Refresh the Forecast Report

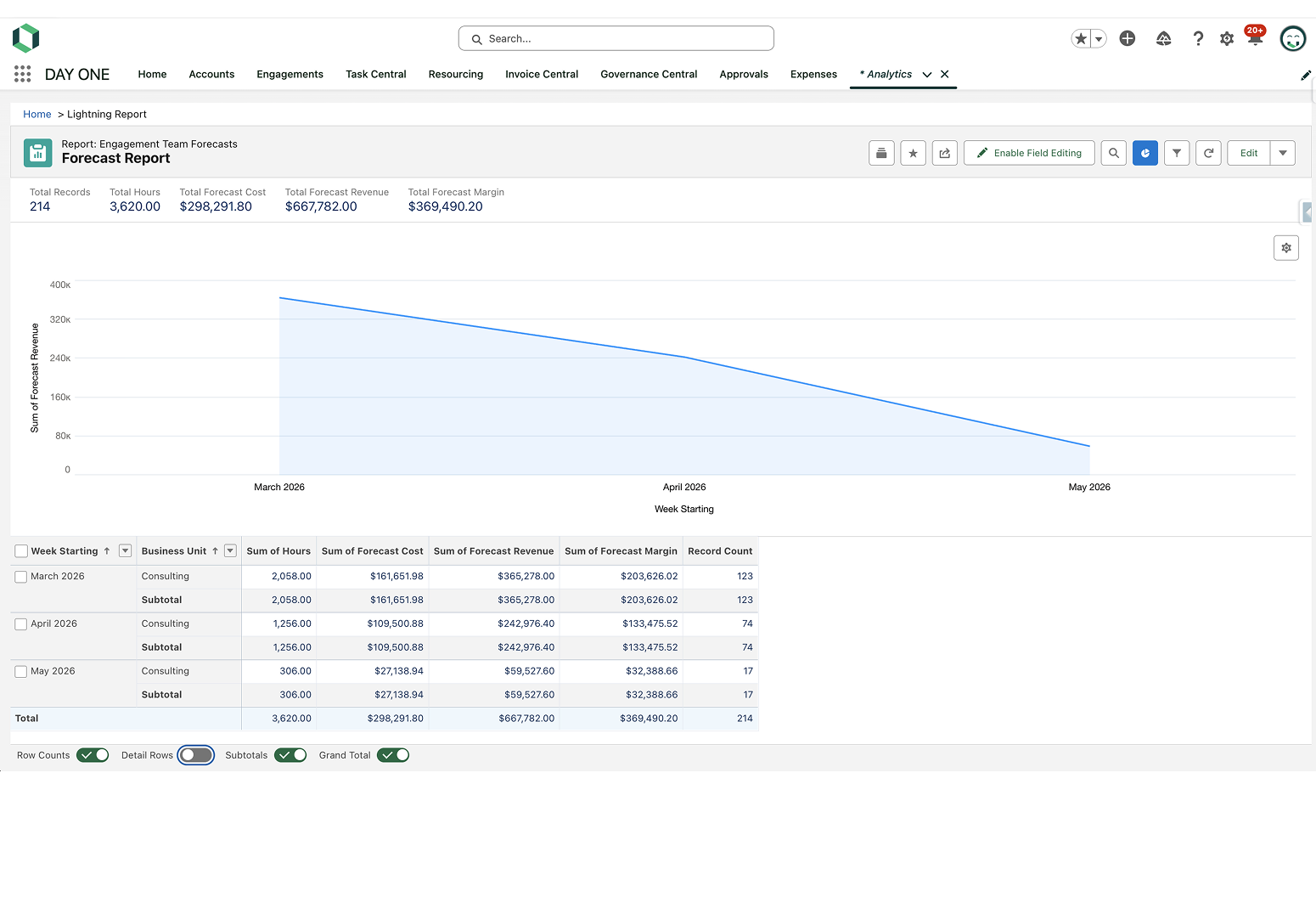pos(1208,153)
